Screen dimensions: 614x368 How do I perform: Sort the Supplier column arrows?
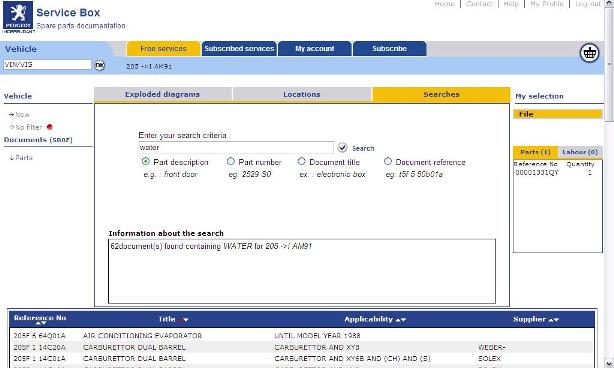click(553, 320)
